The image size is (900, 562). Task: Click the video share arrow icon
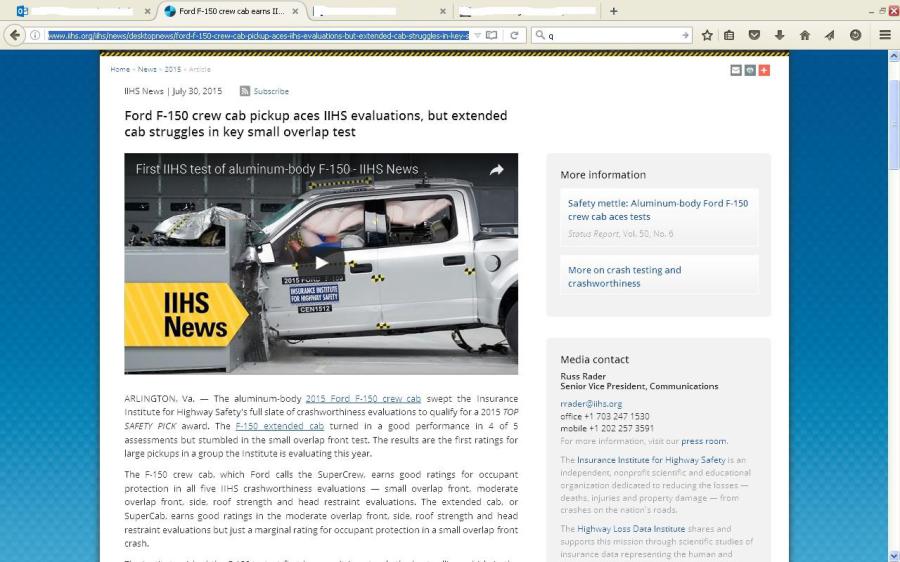click(496, 170)
